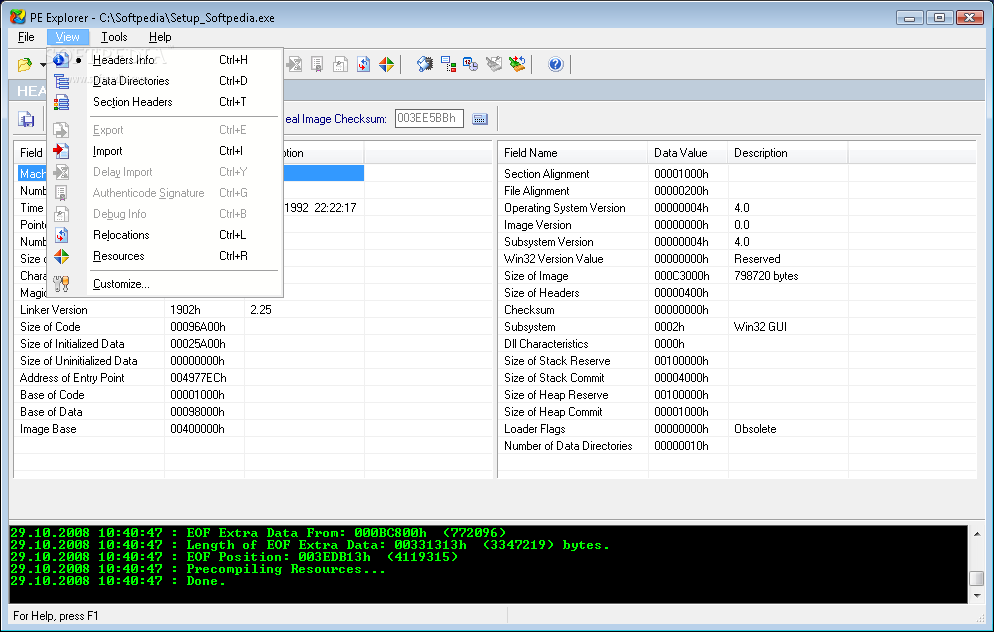Open Relocations via toolbar icon
The width and height of the screenshot is (994, 632).
[x=363, y=64]
